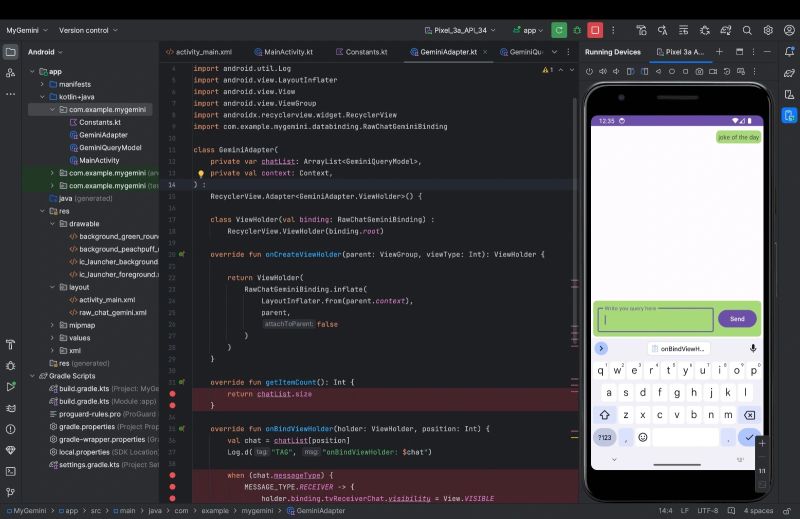
Task: Open the MyGemini project dropdown
Action: pos(27,30)
